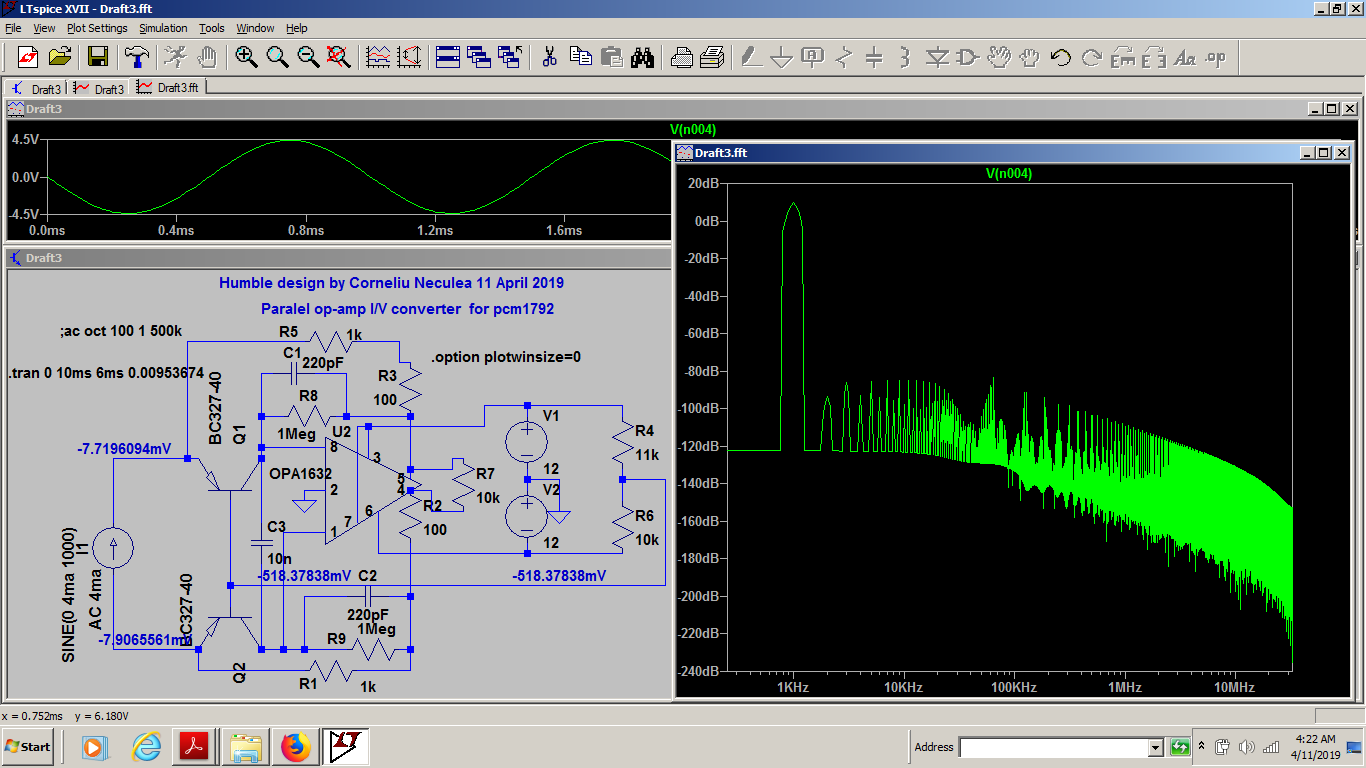The height and width of the screenshot is (768, 1366).
Task: Select the Place Text 'Aa' tool
Action: [x=1185, y=57]
